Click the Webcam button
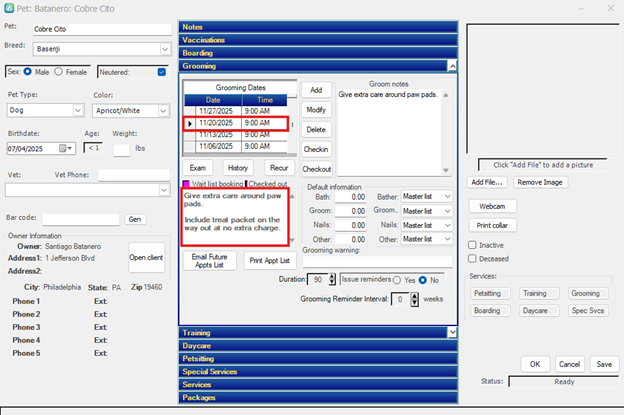The width and height of the screenshot is (624, 415). tap(492, 206)
